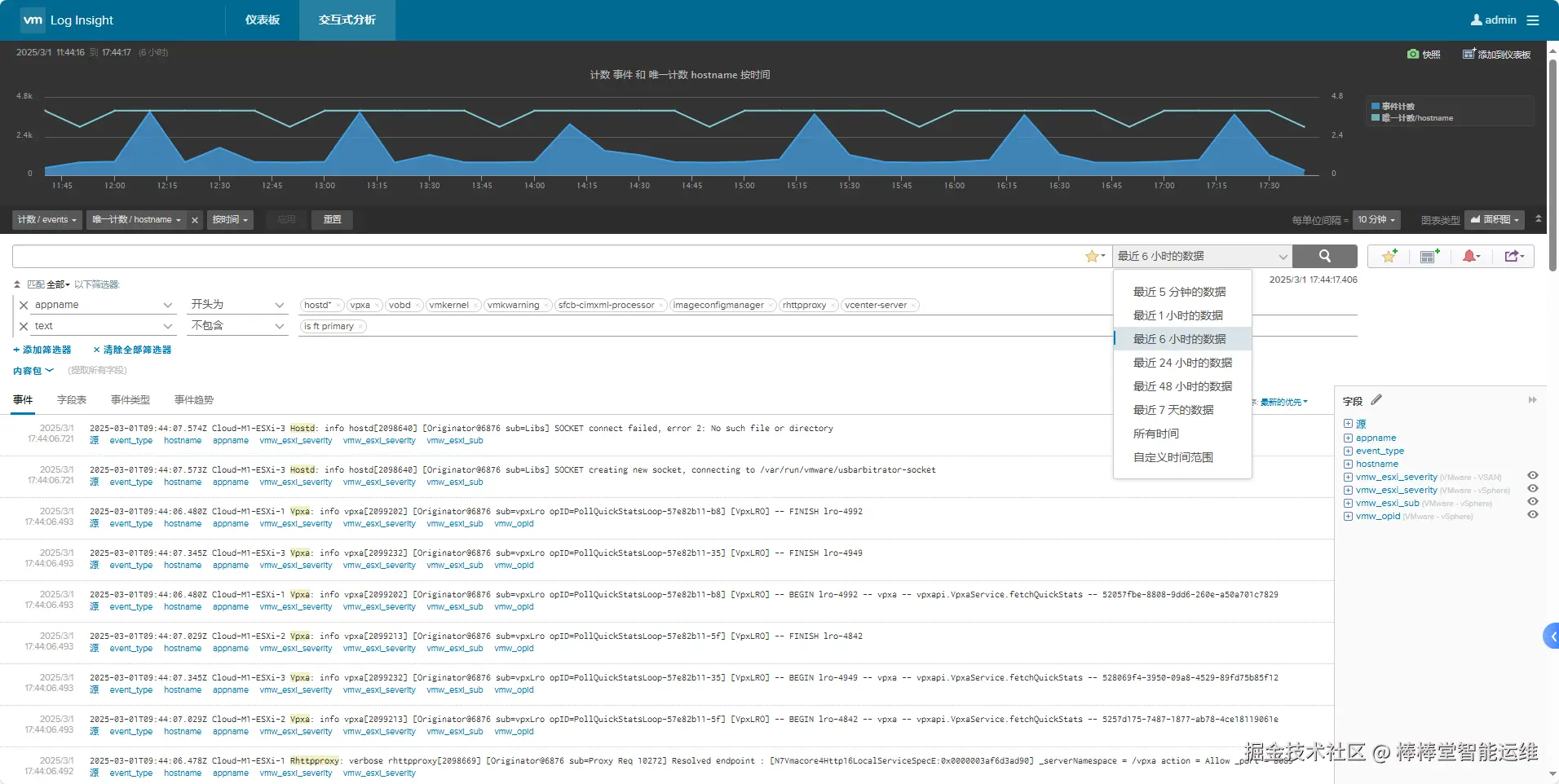
Task: Open the appname field selector dropdown
Action: [x=104, y=305]
